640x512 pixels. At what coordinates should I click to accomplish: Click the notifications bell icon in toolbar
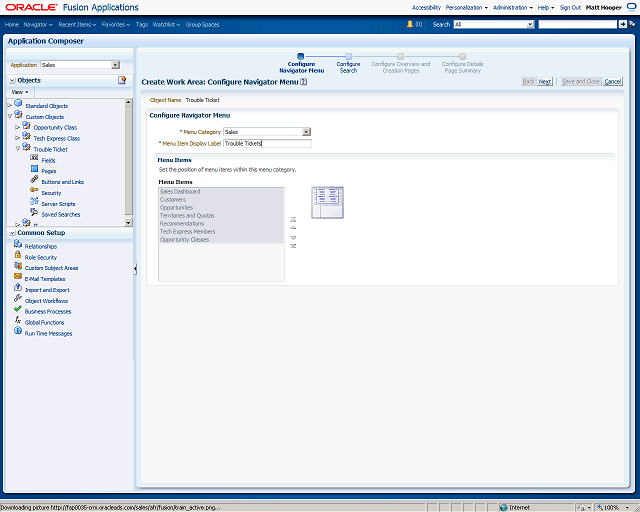pos(410,24)
